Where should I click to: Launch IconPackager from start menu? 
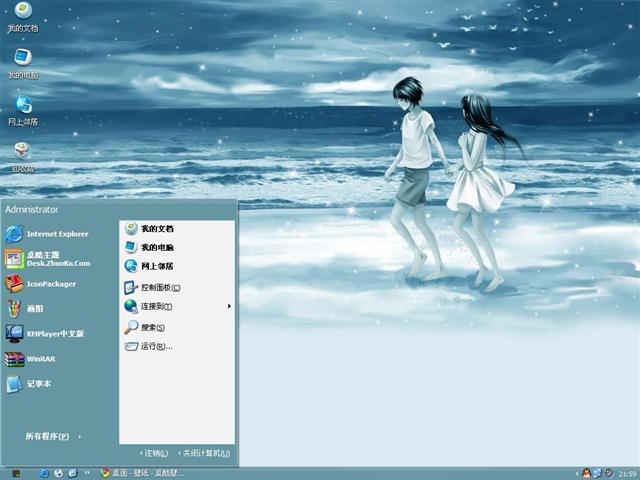(40, 284)
